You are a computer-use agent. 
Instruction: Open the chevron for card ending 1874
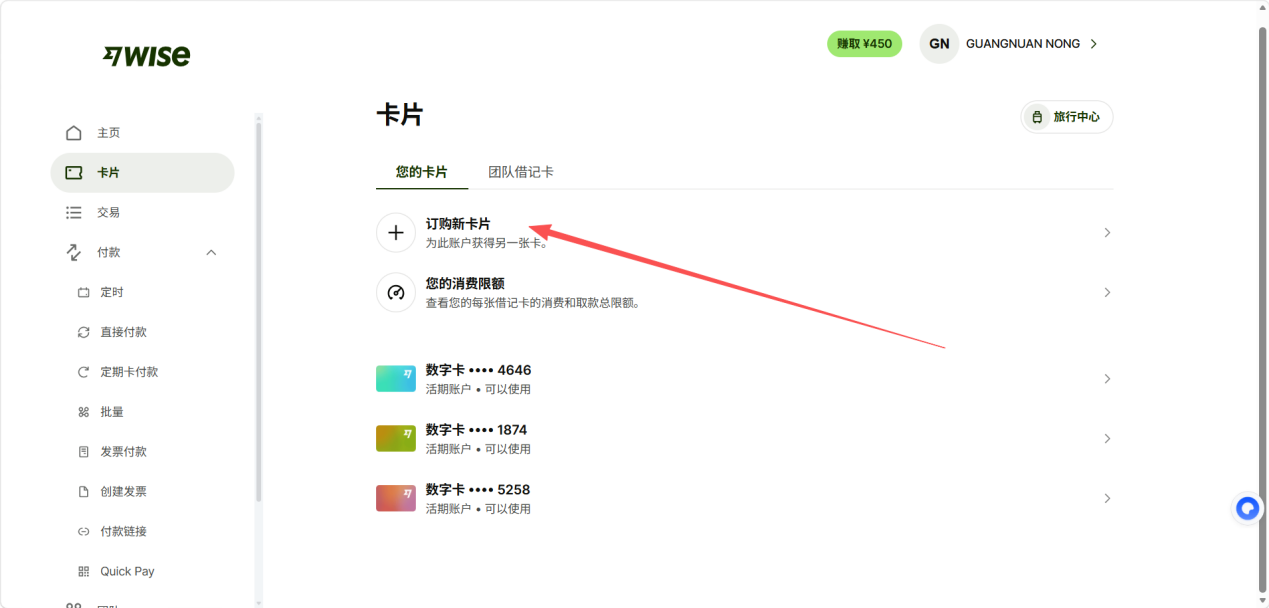1107,439
